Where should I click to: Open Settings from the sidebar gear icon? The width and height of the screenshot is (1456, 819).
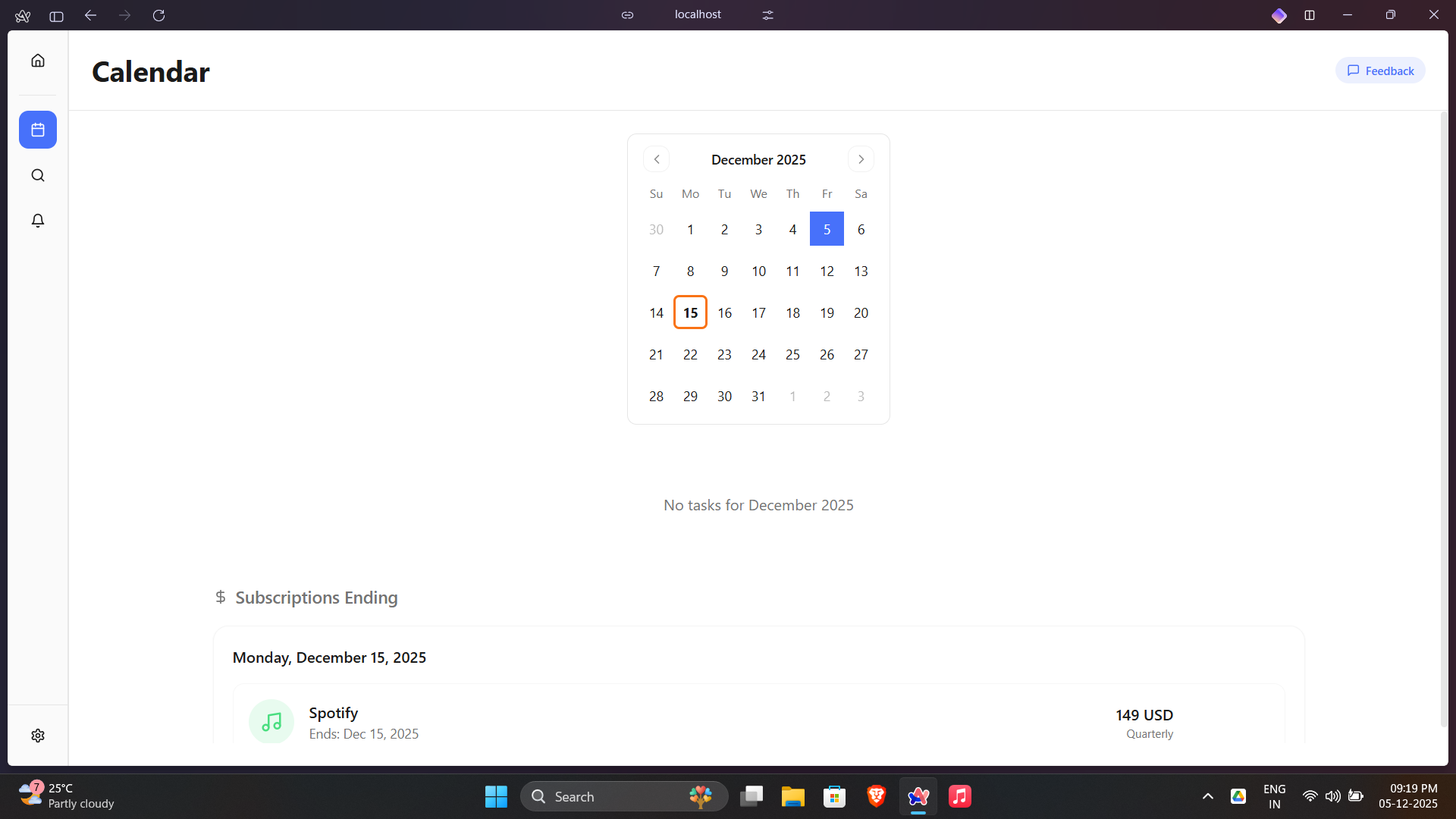(37, 735)
